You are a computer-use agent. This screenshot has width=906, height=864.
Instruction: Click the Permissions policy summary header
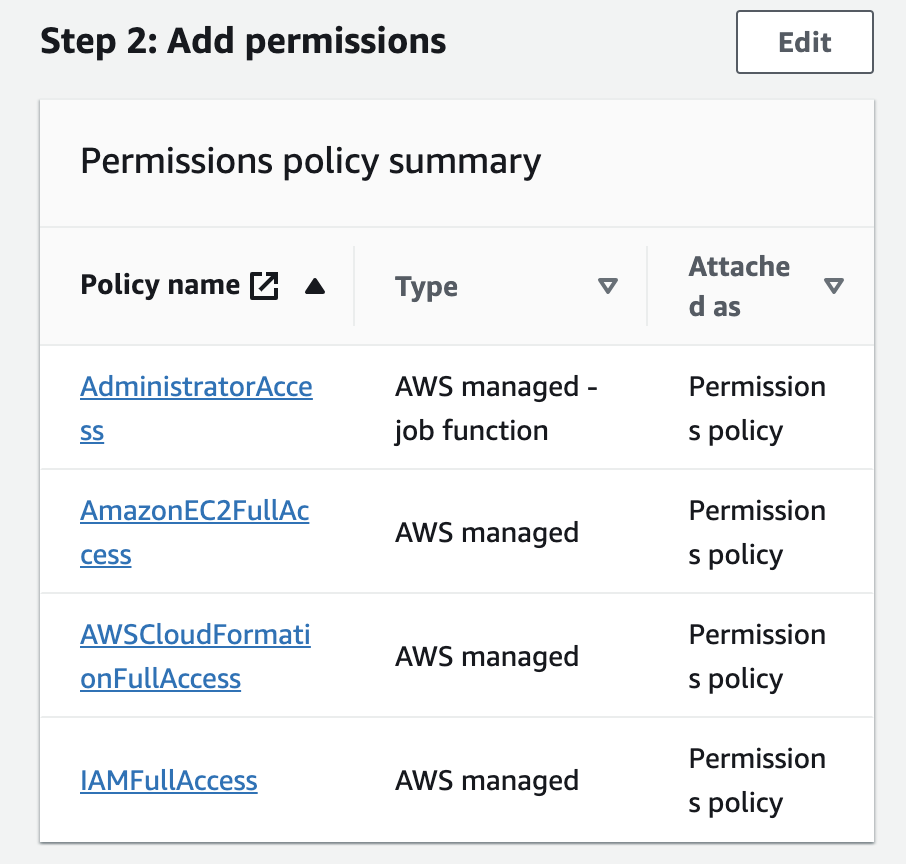tap(310, 161)
